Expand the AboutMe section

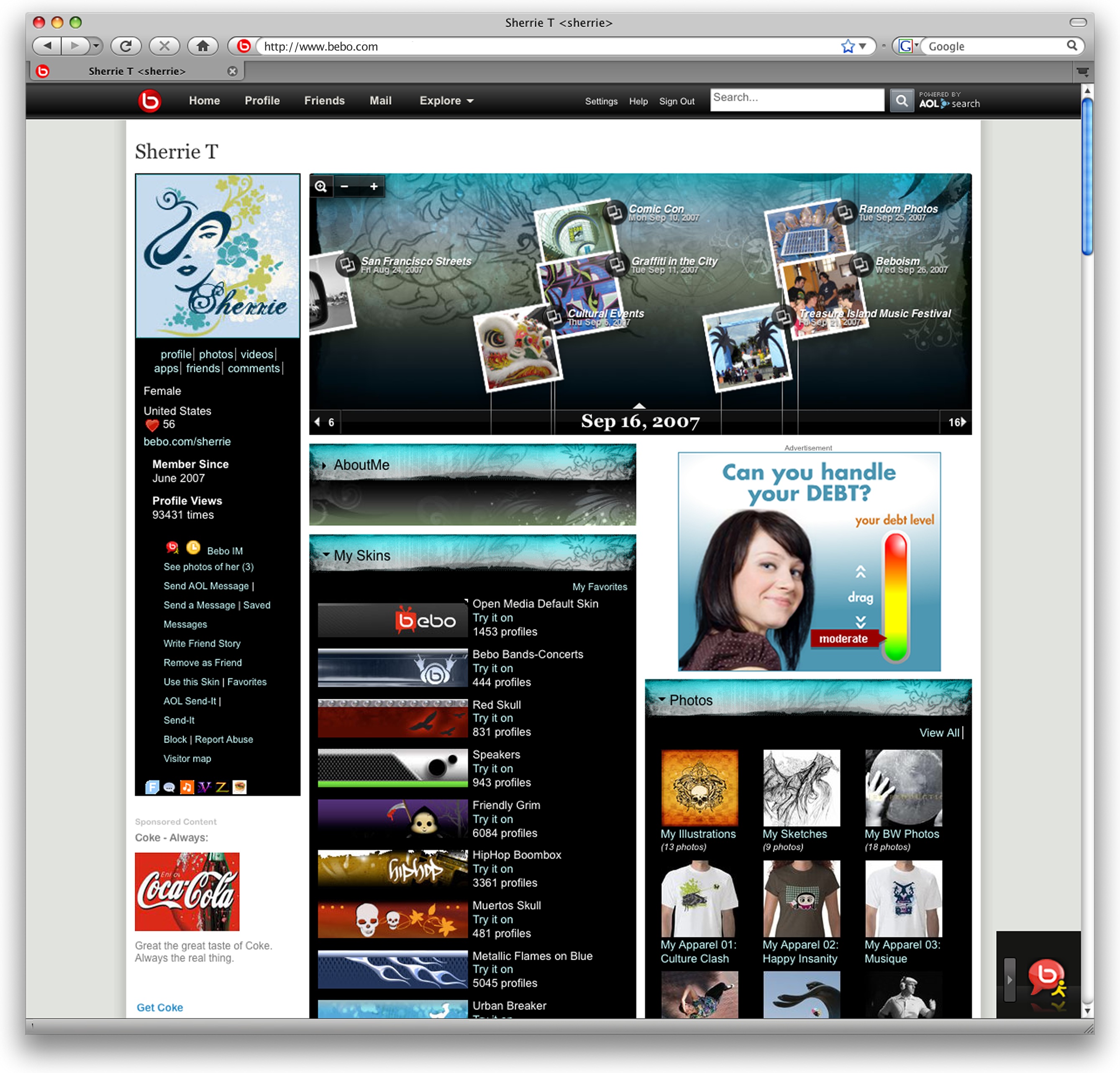(324, 466)
